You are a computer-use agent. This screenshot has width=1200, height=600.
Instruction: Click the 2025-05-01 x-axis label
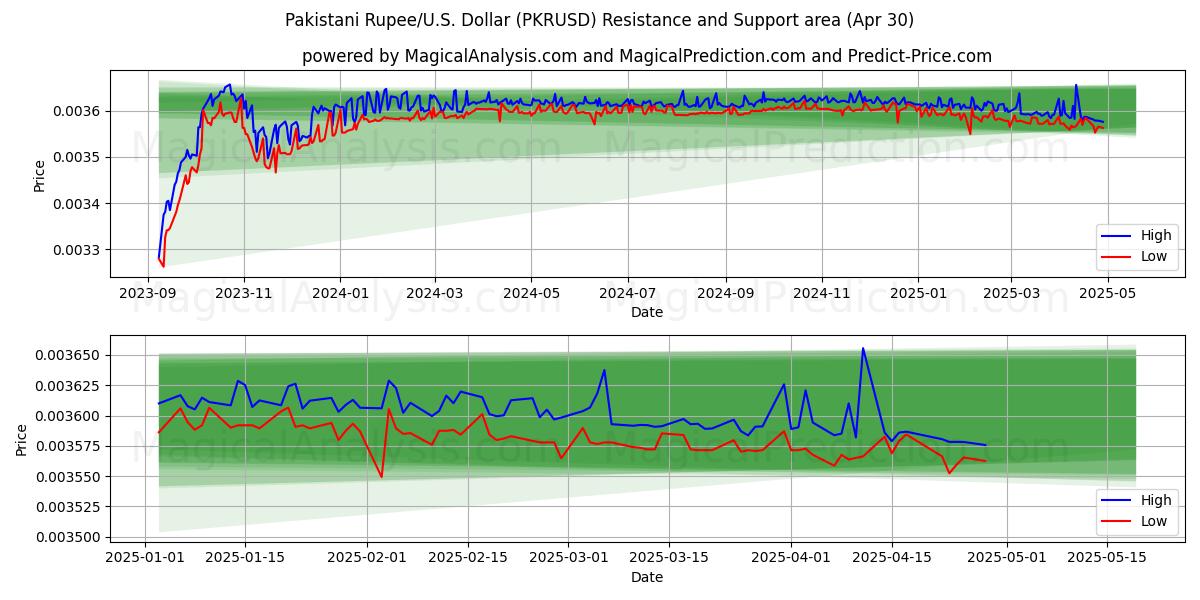[1006, 558]
